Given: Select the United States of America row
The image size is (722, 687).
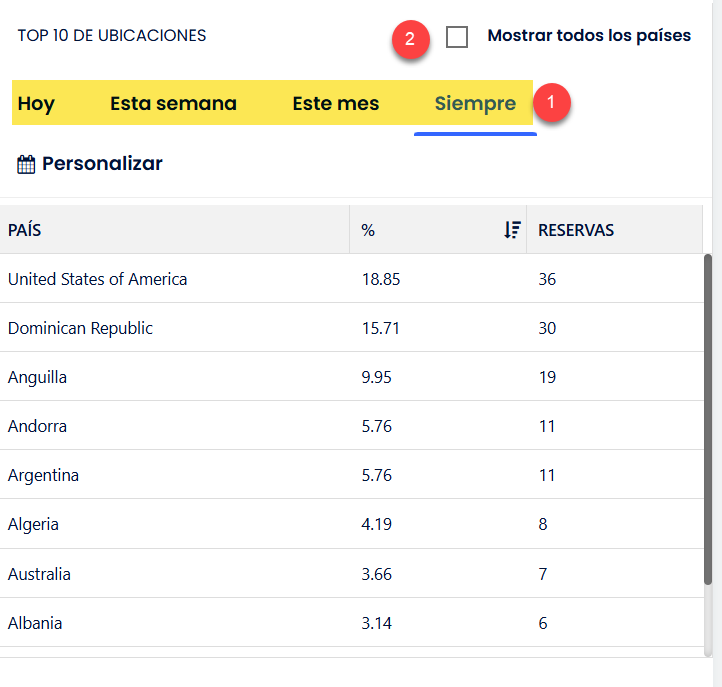Looking at the screenshot, I should pyautogui.click(x=97, y=279).
